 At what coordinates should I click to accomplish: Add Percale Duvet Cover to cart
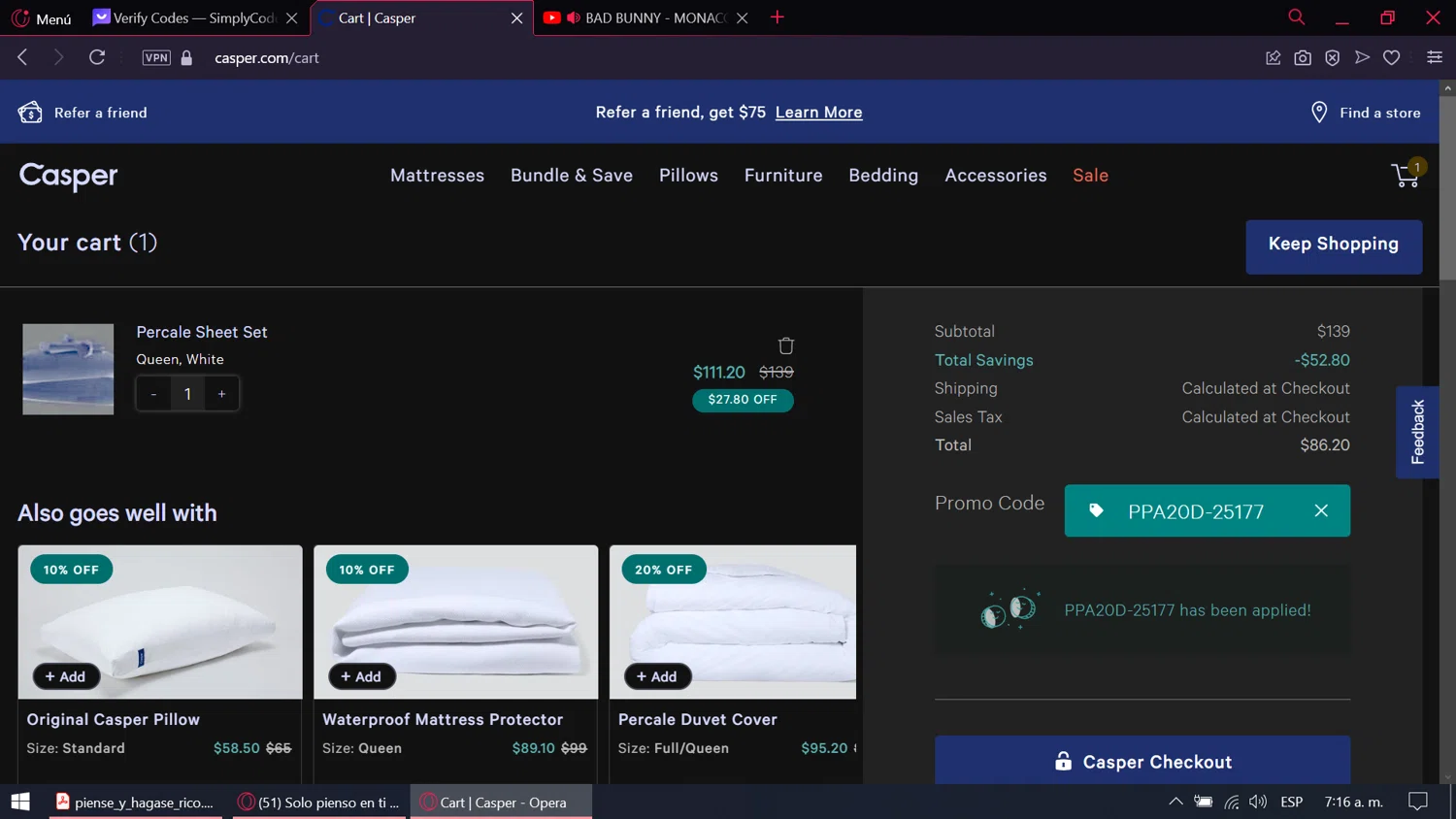[658, 676]
